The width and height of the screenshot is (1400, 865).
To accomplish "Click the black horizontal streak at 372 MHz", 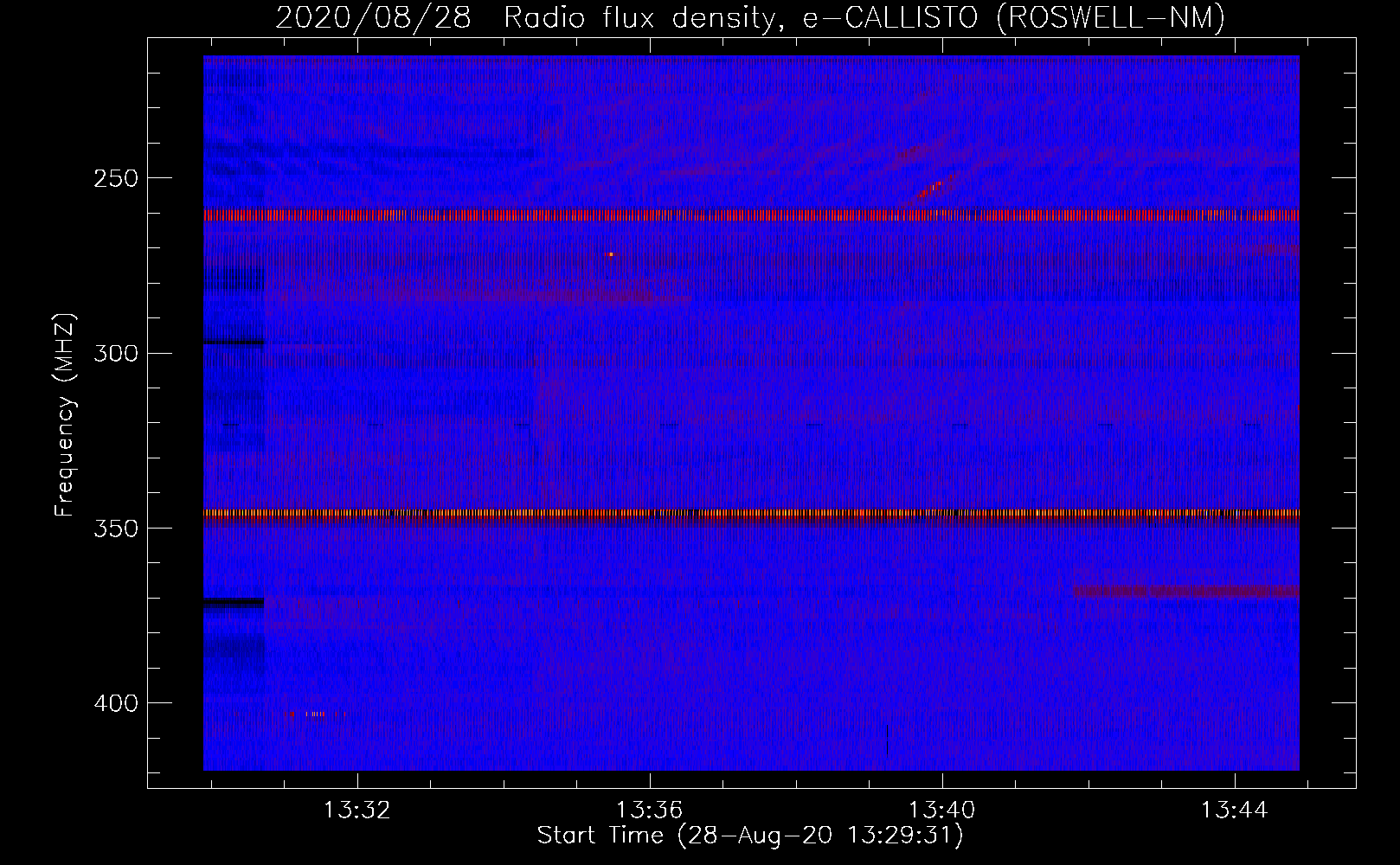I will (234, 602).
